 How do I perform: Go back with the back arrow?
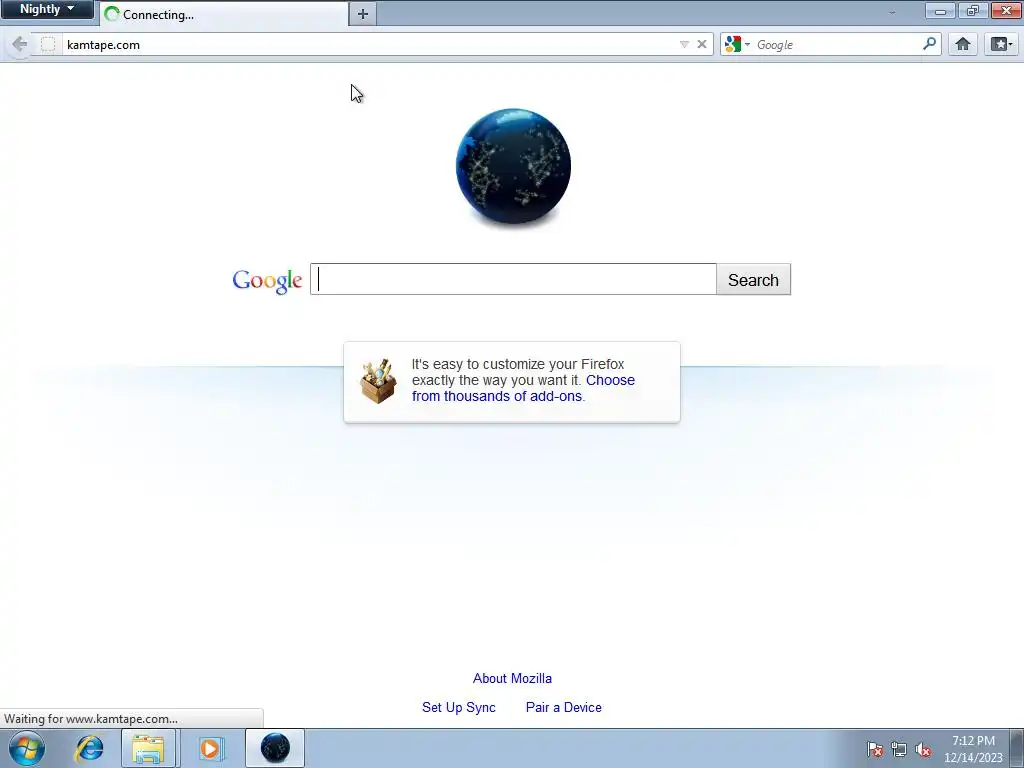point(19,44)
